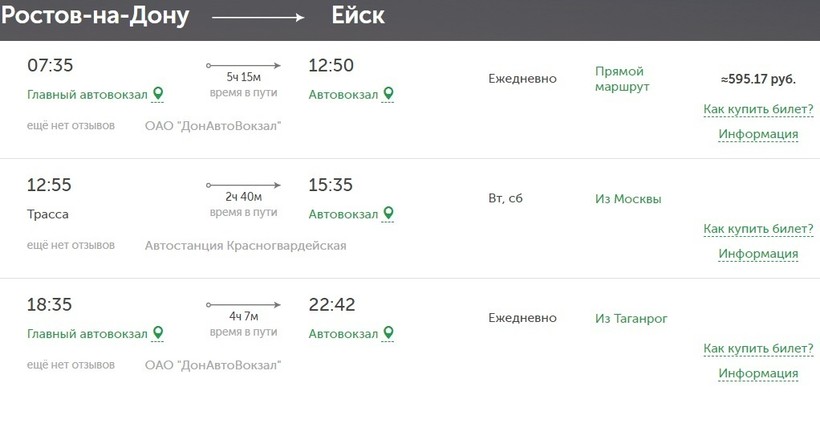Open 'Информация' for the 18:35 trip
The width and height of the screenshot is (820, 436).
click(758, 373)
